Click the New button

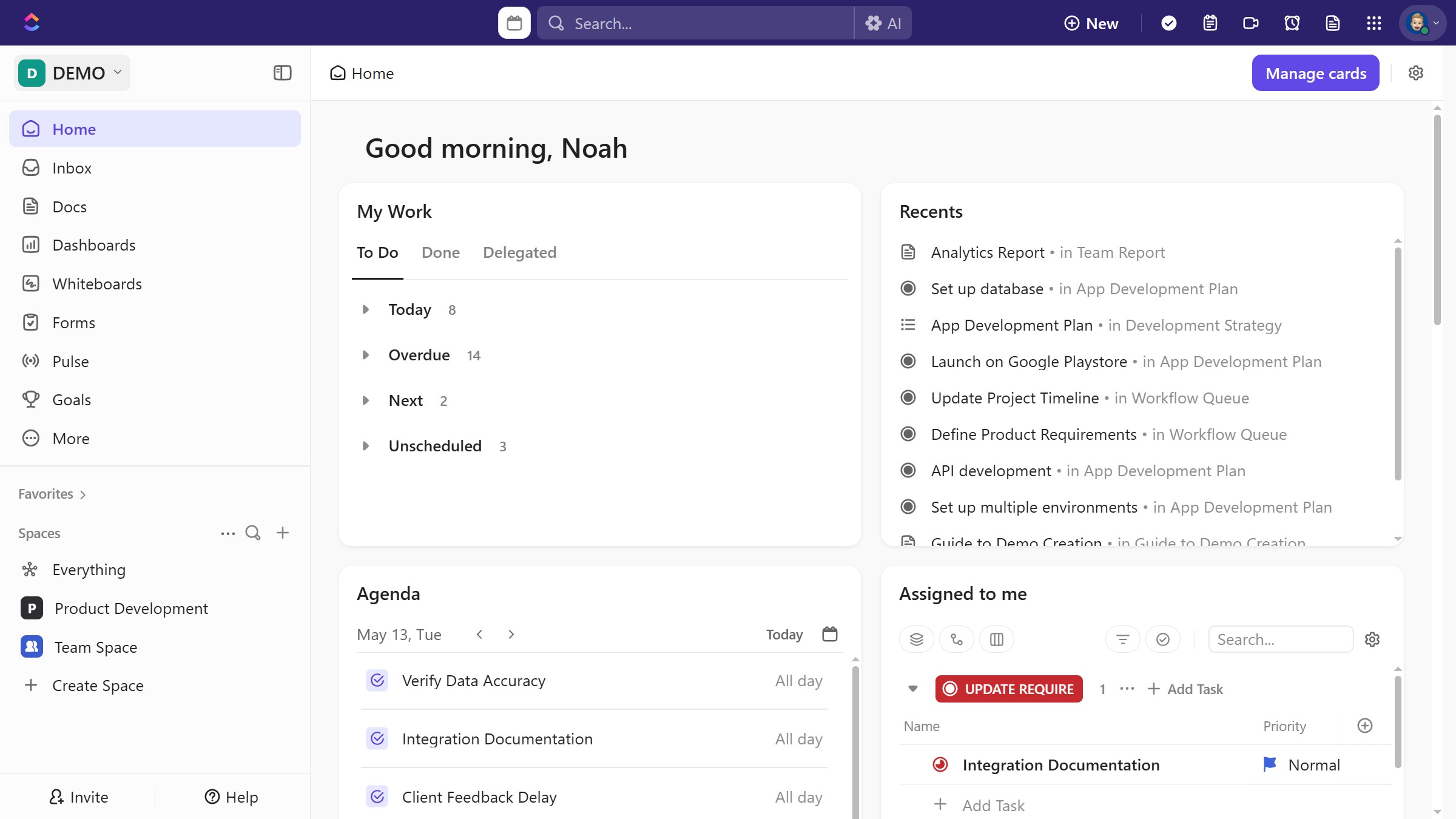pyautogui.click(x=1091, y=23)
